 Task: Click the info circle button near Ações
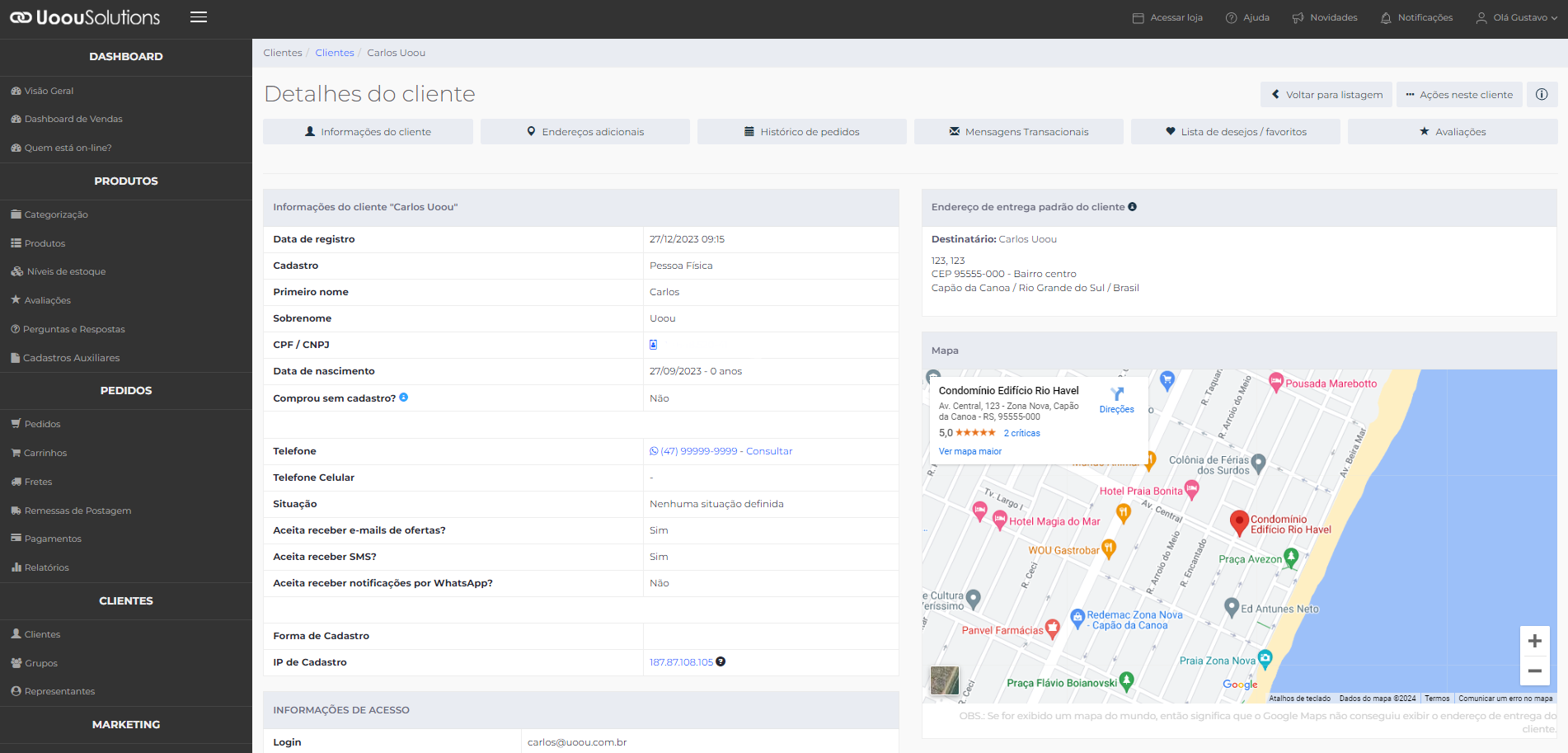coord(1542,95)
